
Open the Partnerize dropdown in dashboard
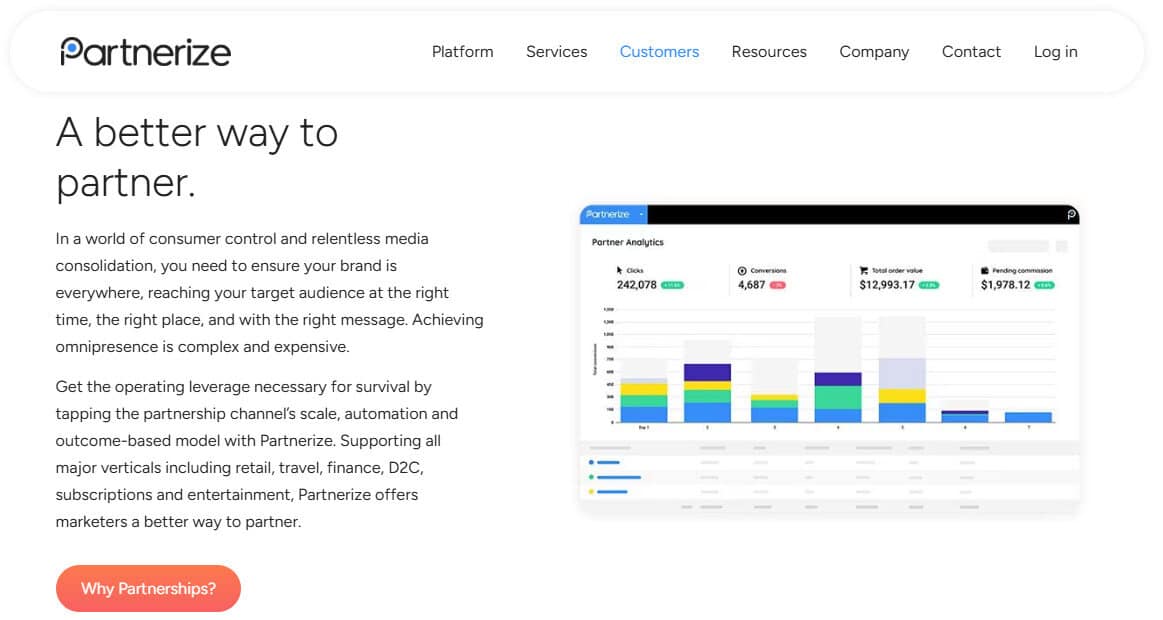pyautogui.click(x=641, y=214)
